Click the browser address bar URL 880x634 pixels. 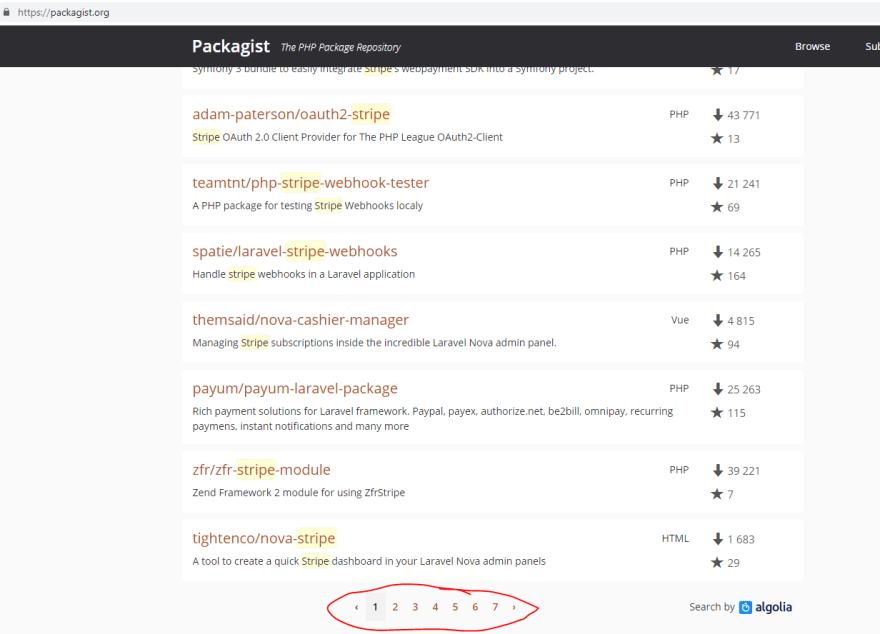pyautogui.click(x=63, y=12)
